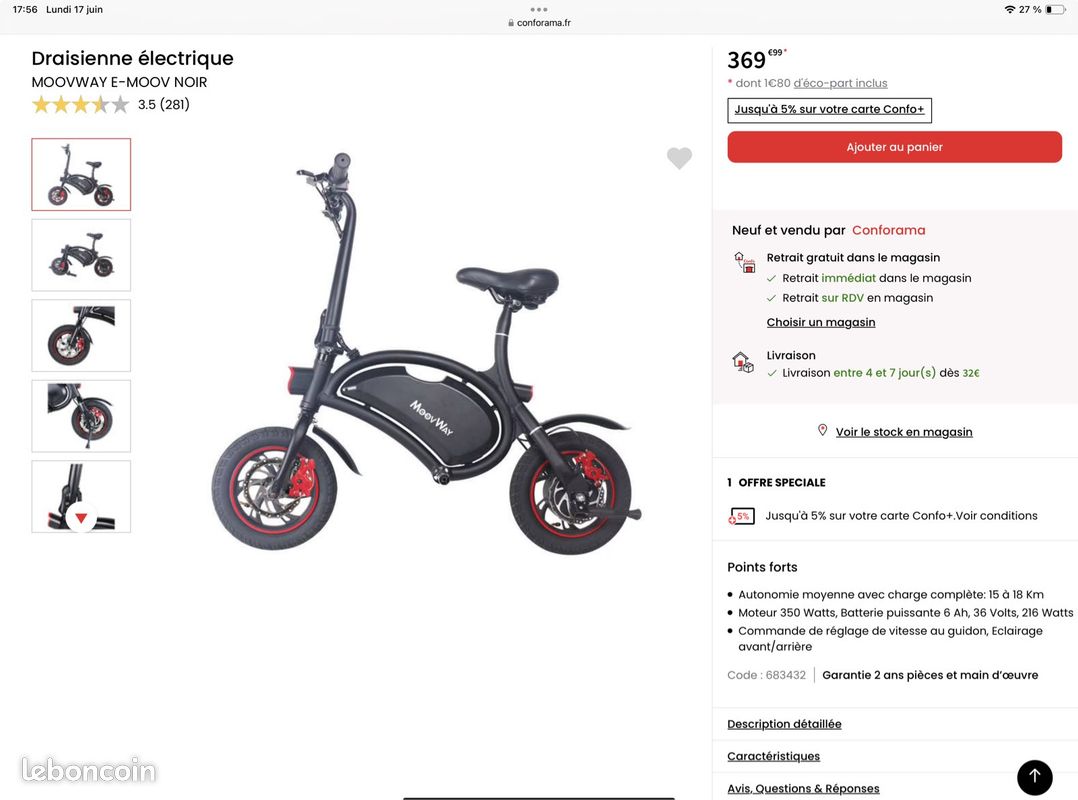The height and width of the screenshot is (800, 1078).
Task: Click the star rating of 3.5
Action: point(80,104)
